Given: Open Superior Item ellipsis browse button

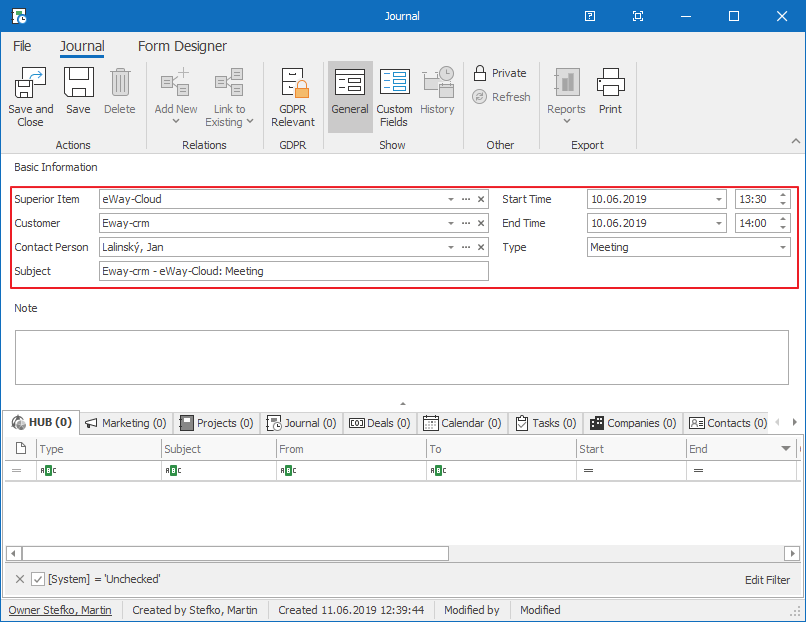Looking at the screenshot, I should pyautogui.click(x=466, y=199).
